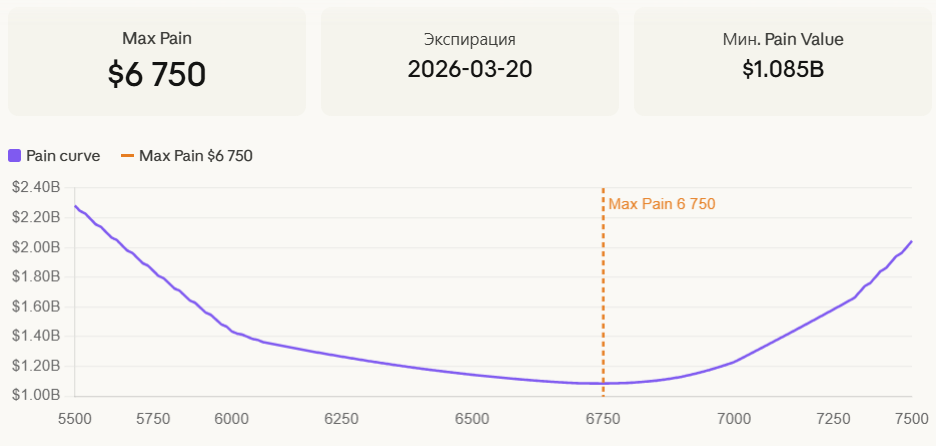Click the Мин. Pain Value label

click(783, 40)
